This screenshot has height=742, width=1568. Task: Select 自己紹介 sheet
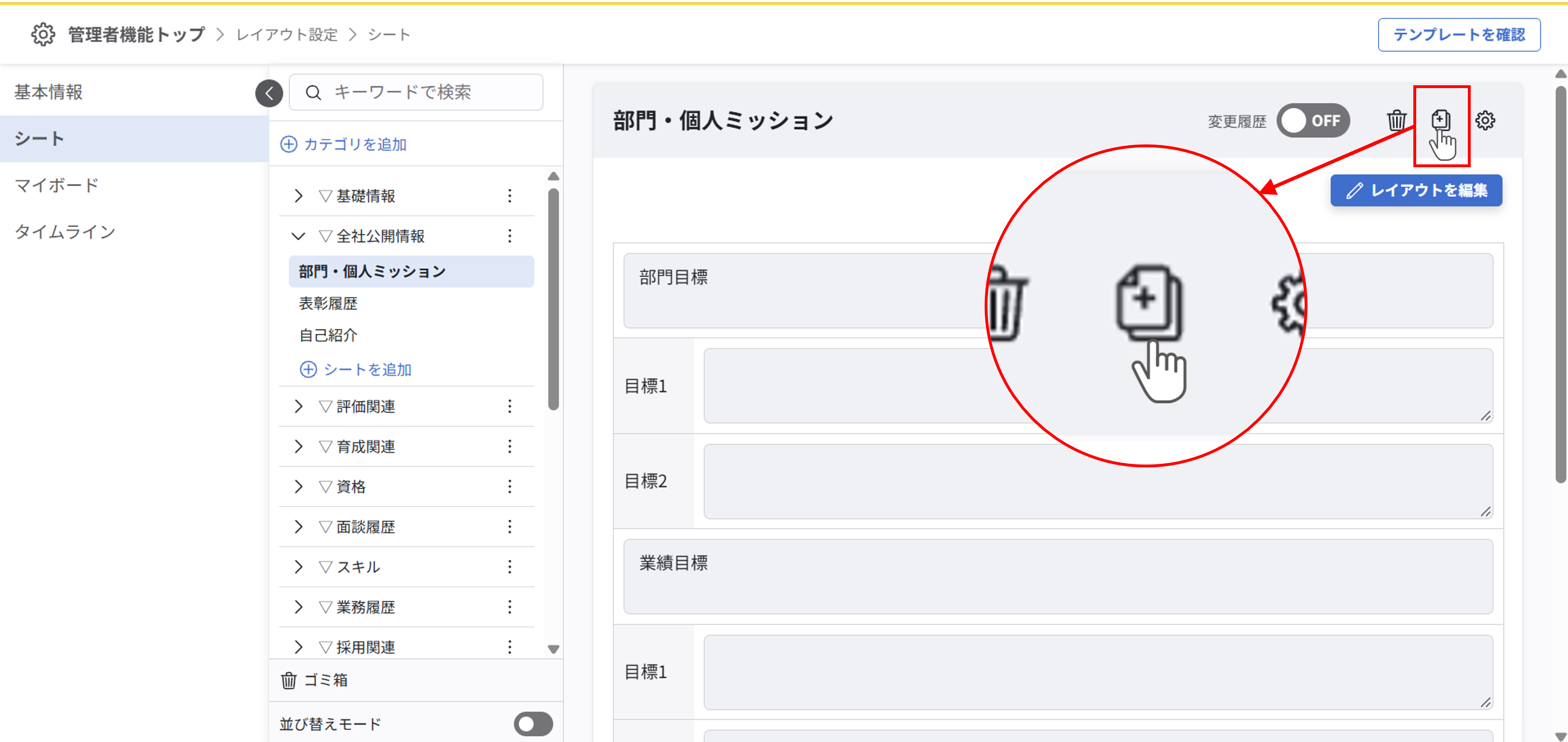[x=328, y=335]
